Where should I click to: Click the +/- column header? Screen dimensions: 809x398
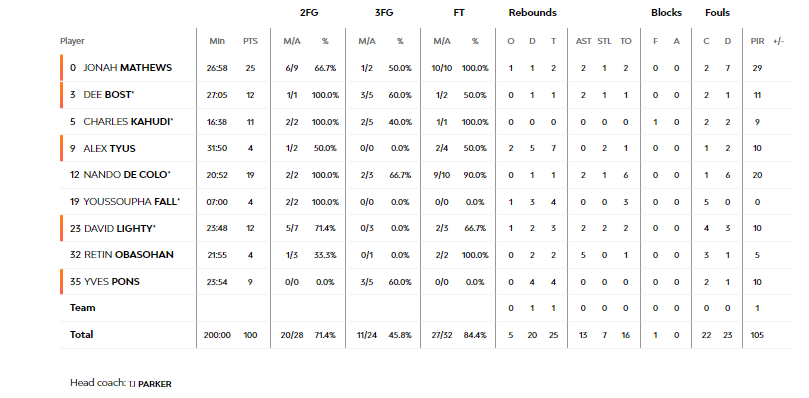[x=779, y=41]
